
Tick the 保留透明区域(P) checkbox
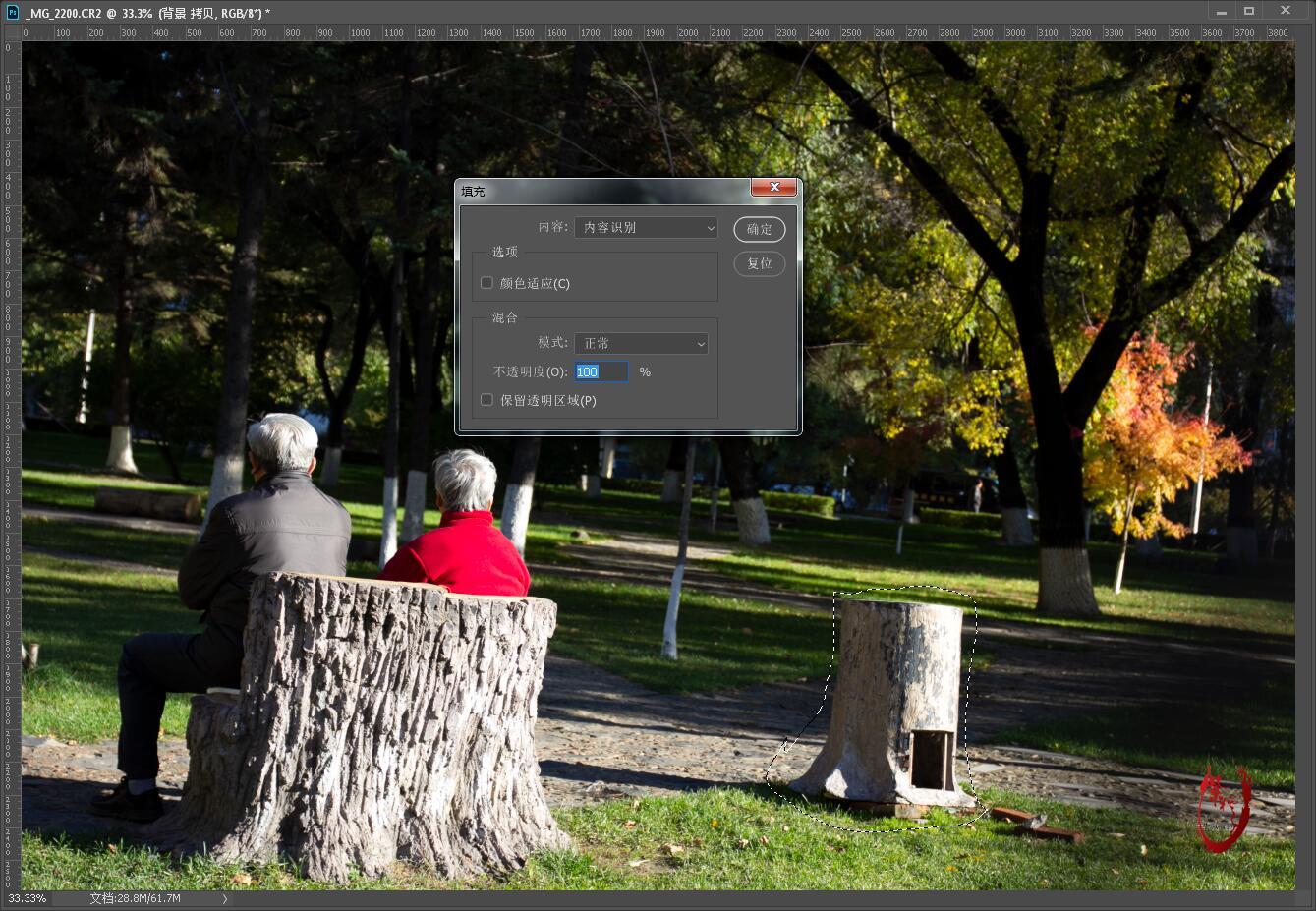pyautogui.click(x=486, y=400)
